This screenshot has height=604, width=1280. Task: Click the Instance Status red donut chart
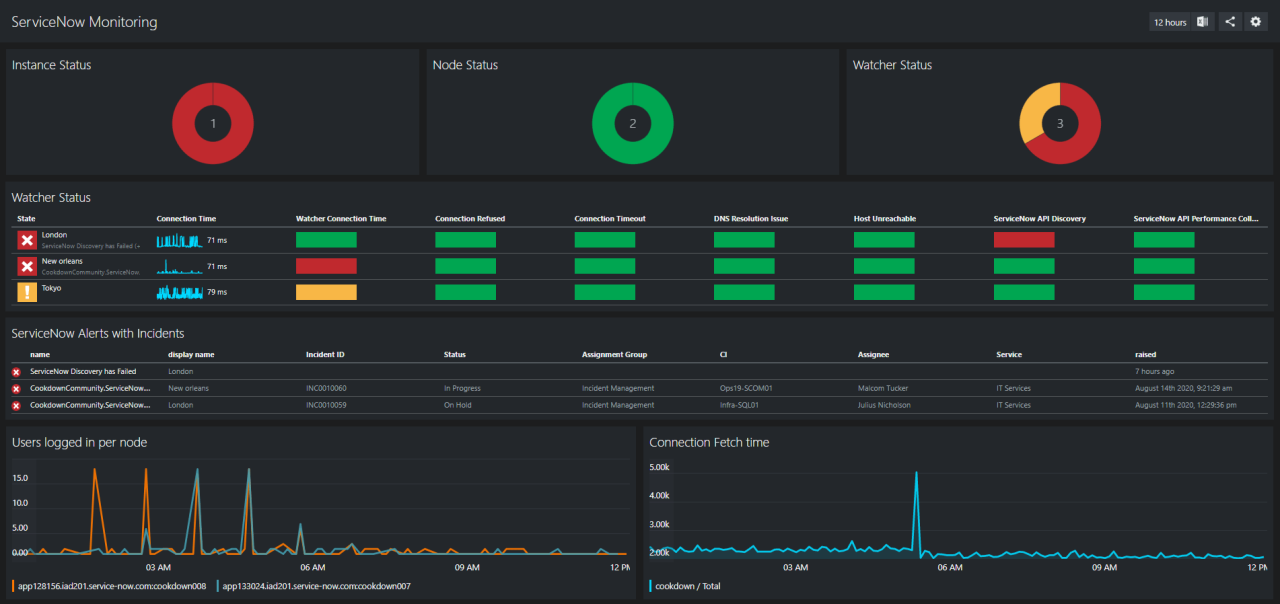tap(212, 124)
